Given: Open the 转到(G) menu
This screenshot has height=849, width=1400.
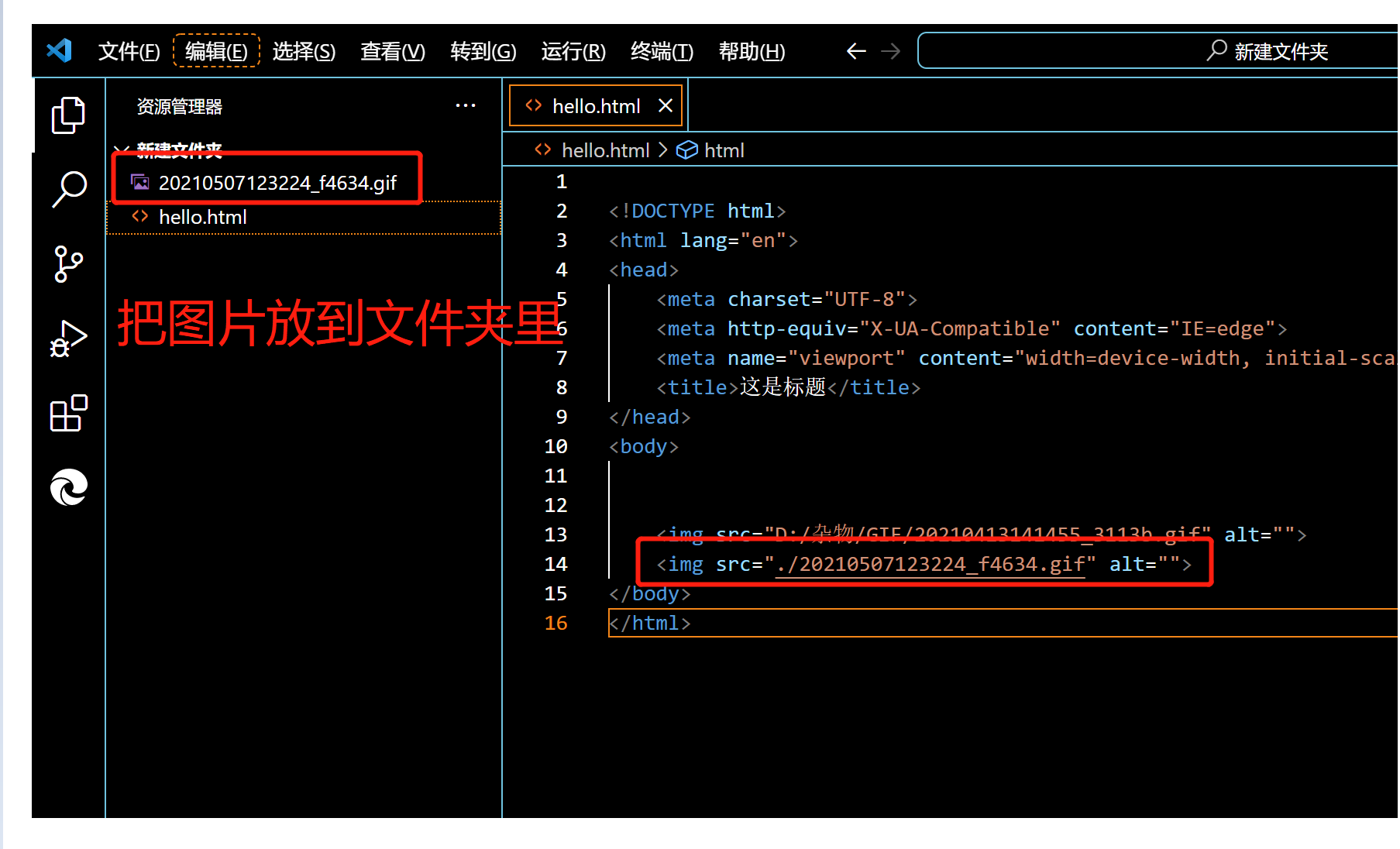Looking at the screenshot, I should [x=483, y=51].
